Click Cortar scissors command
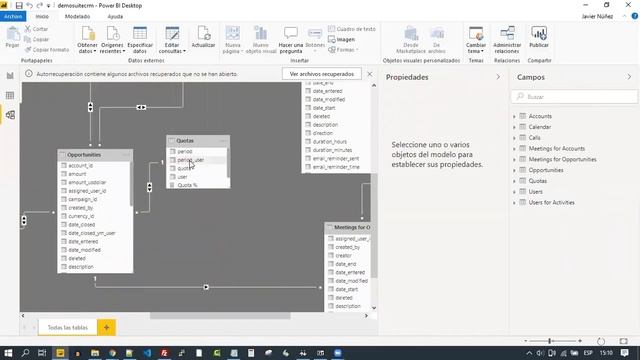This screenshot has height=360, width=640. coord(36,29)
